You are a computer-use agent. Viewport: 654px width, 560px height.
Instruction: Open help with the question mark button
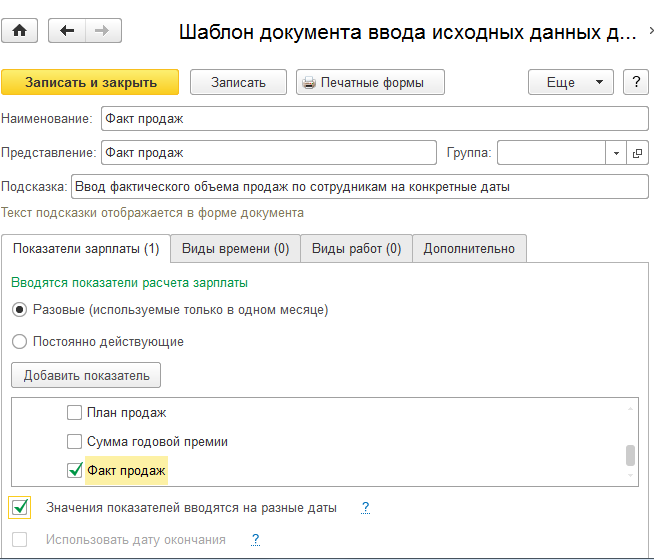(x=635, y=82)
